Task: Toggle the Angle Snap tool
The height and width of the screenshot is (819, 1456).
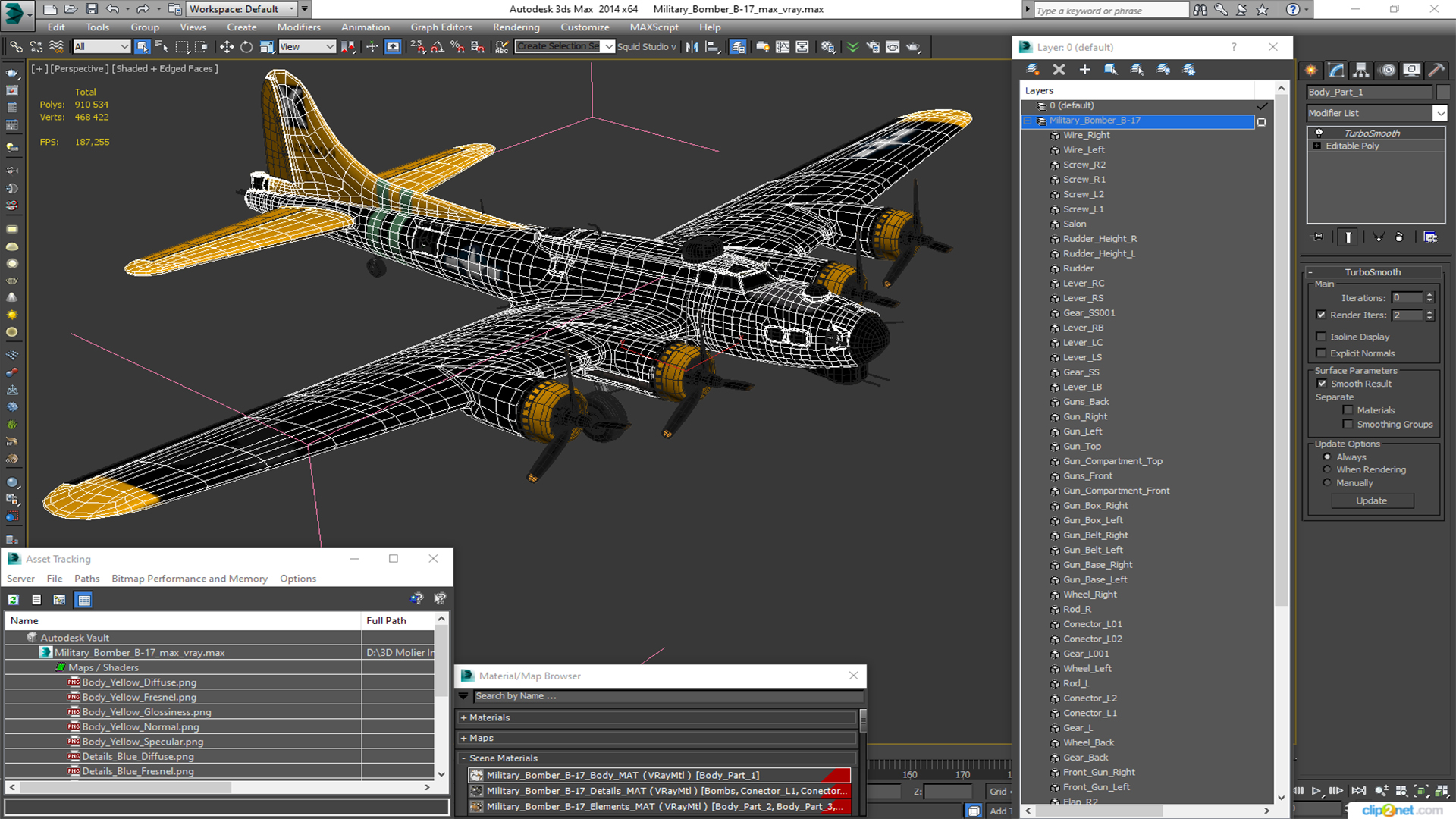Action: point(438,47)
